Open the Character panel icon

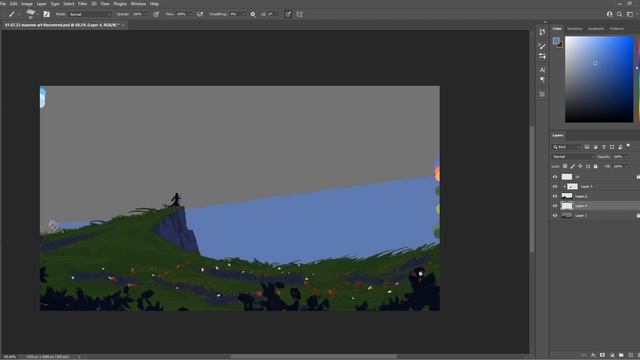click(x=542, y=70)
